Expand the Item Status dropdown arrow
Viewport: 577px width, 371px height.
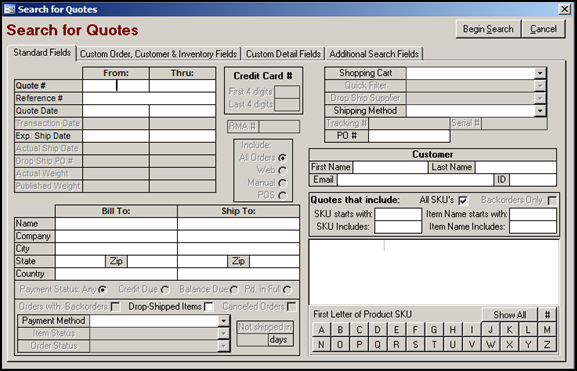[223, 333]
